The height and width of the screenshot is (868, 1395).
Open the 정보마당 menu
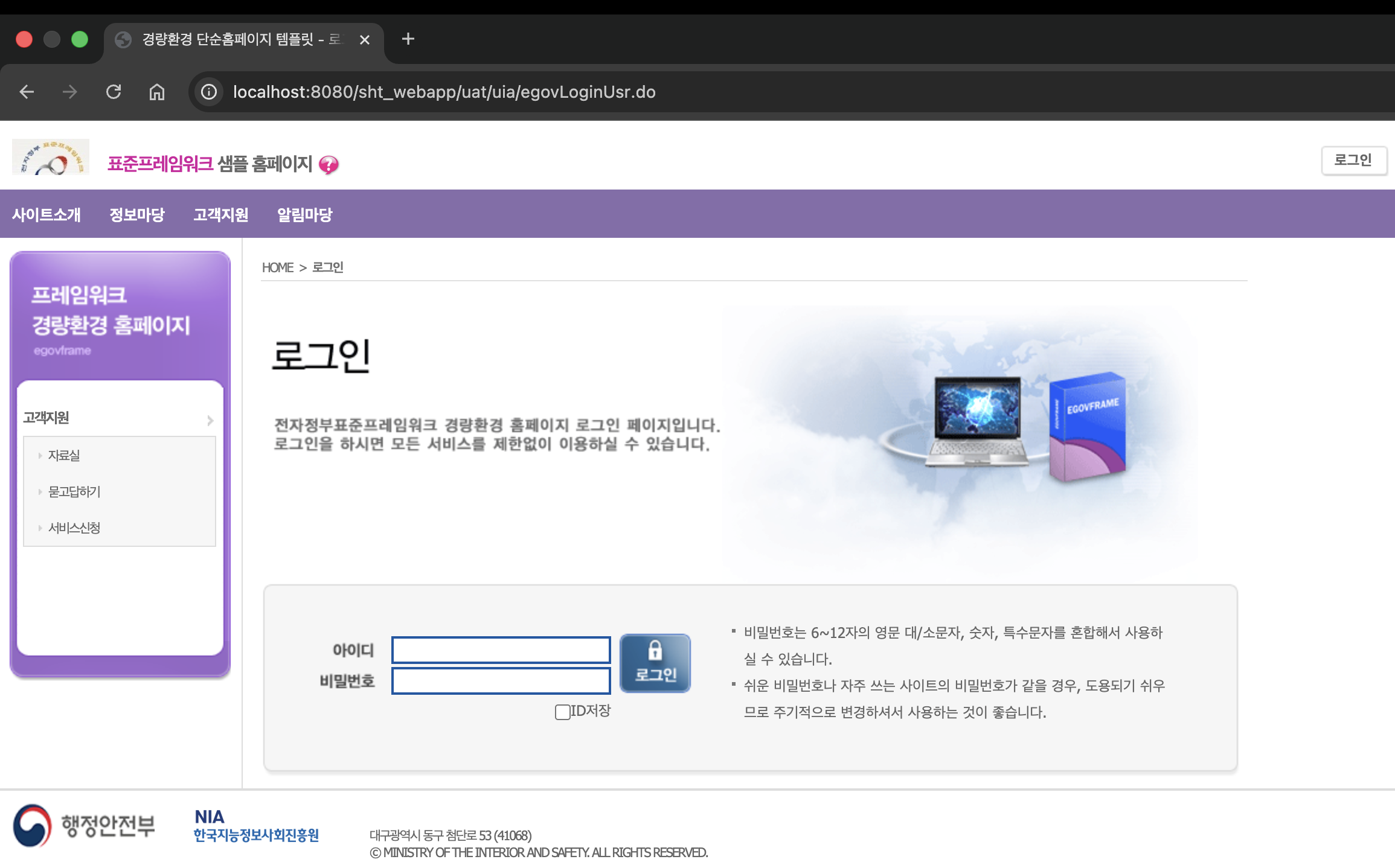[x=137, y=214]
